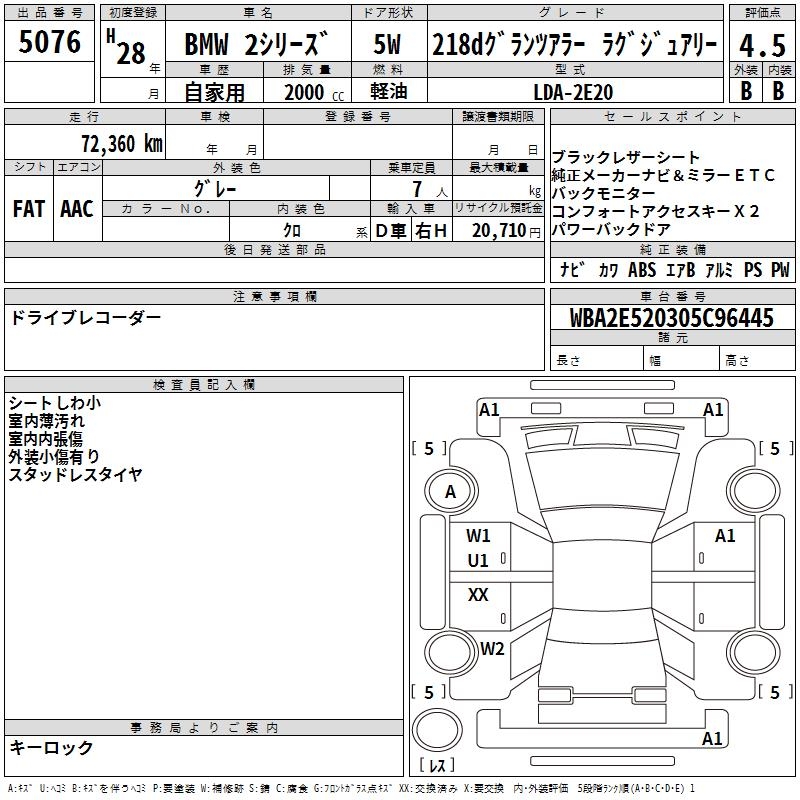Select the exterior color グレー
The image size is (800, 800).
pyautogui.click(x=215, y=189)
